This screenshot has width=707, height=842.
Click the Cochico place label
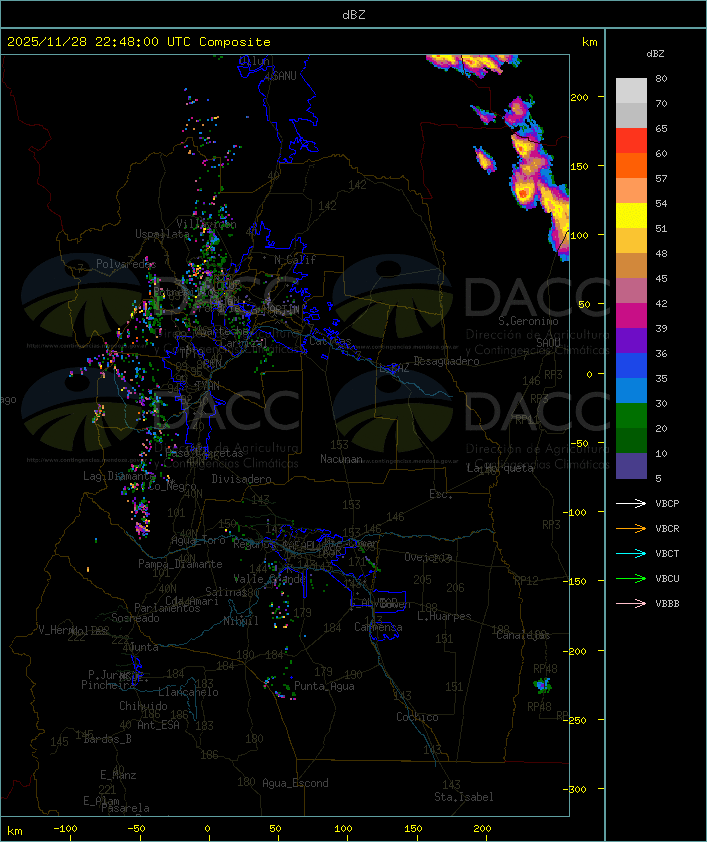tap(417, 717)
